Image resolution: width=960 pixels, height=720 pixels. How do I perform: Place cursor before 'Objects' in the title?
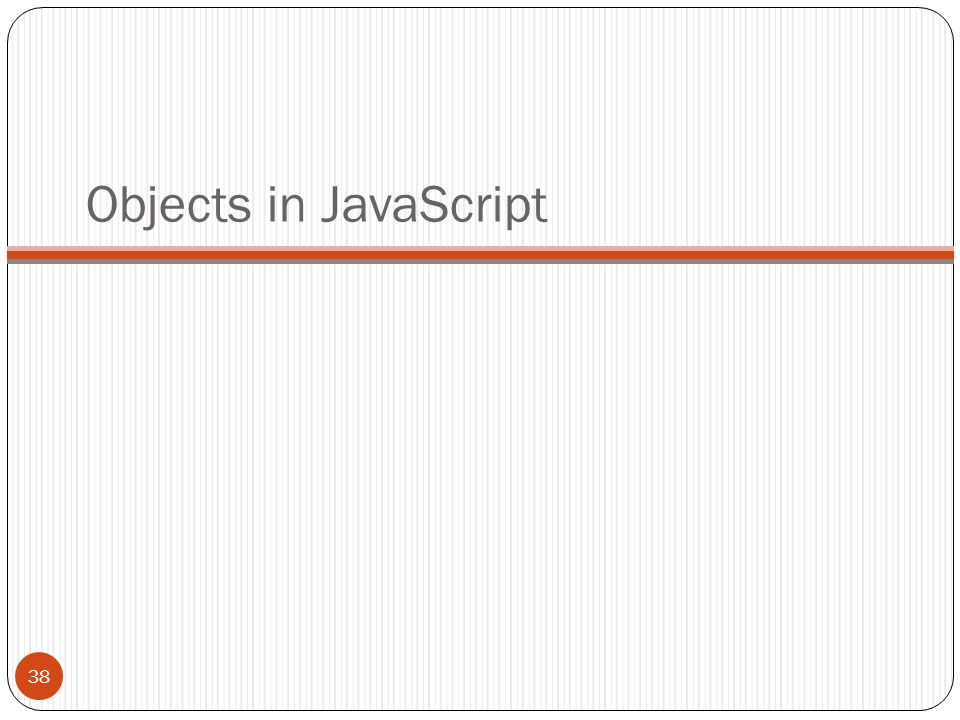click(x=86, y=205)
